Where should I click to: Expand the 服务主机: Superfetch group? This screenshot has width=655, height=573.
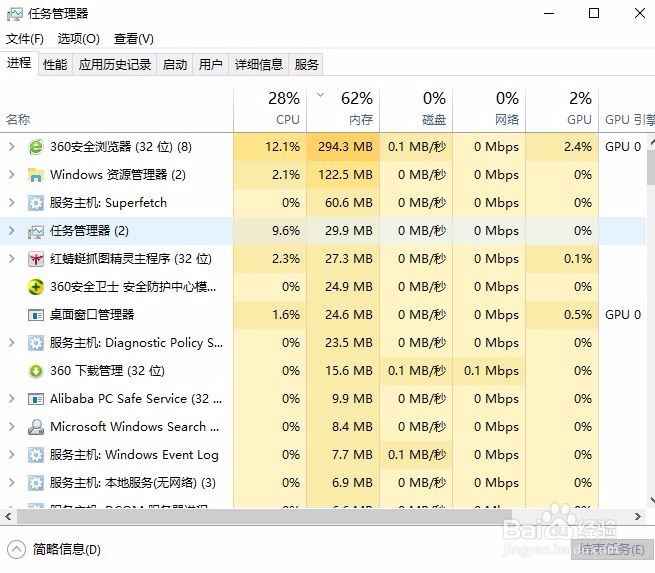click(12, 203)
